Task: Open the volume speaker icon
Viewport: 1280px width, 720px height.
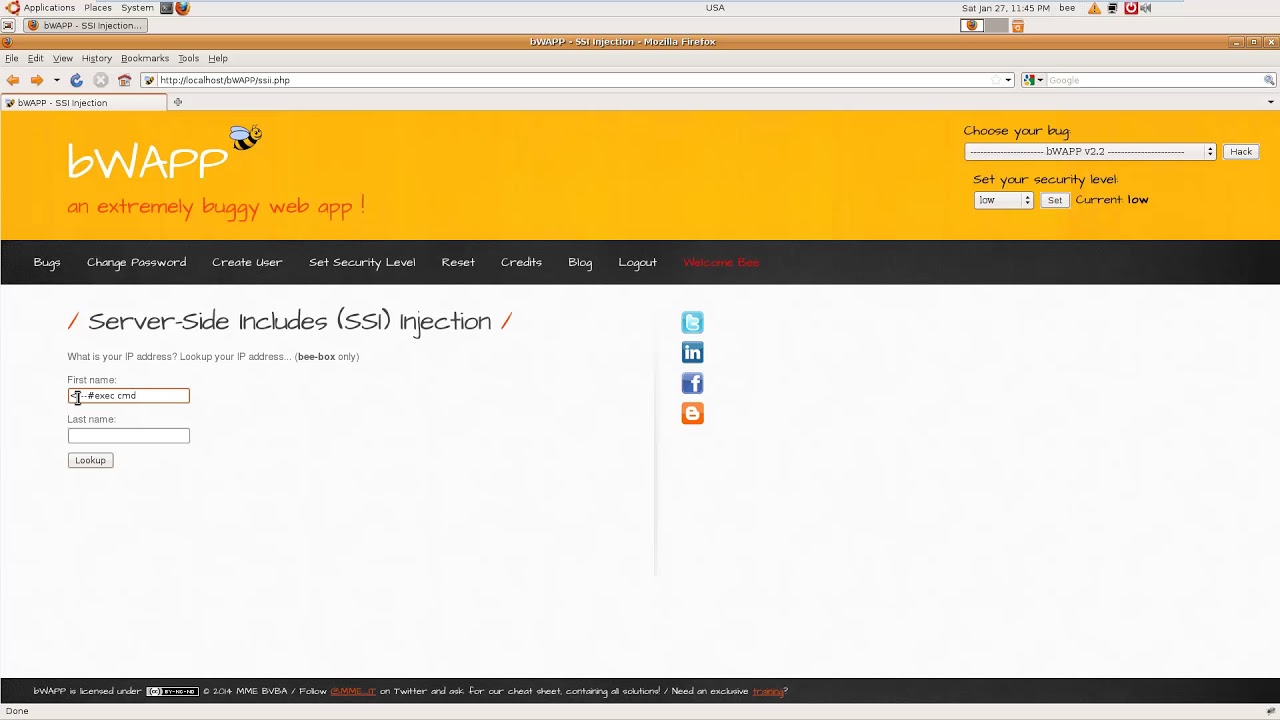Action: pyautogui.click(x=1146, y=8)
